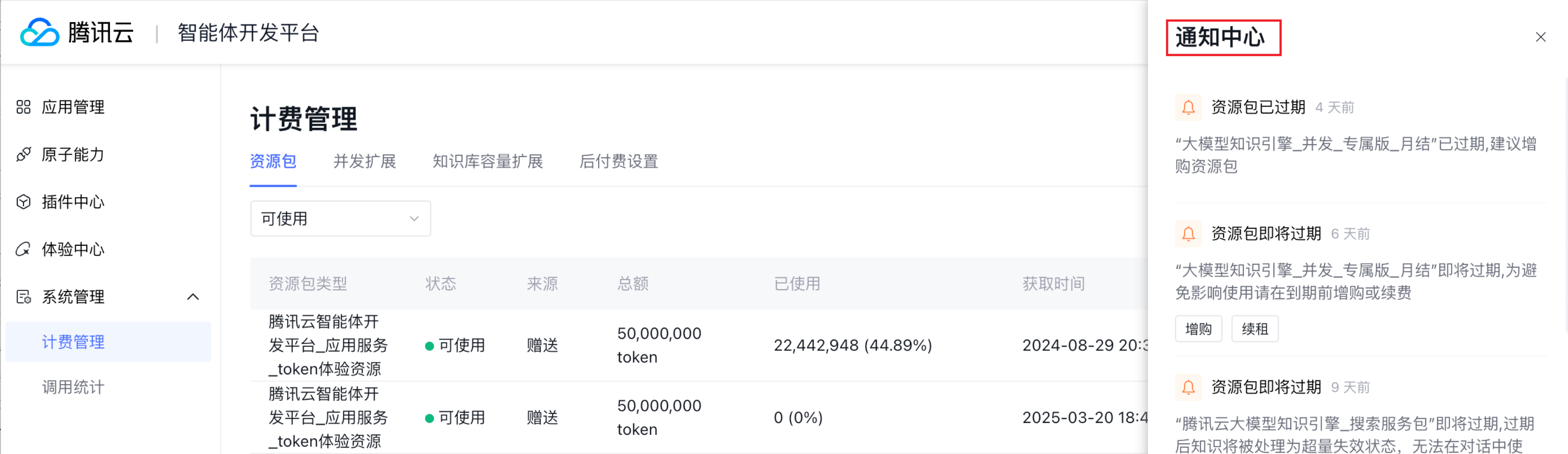Select 计费管理 in the sidebar
This screenshot has height=454, width=1568.
(x=73, y=342)
